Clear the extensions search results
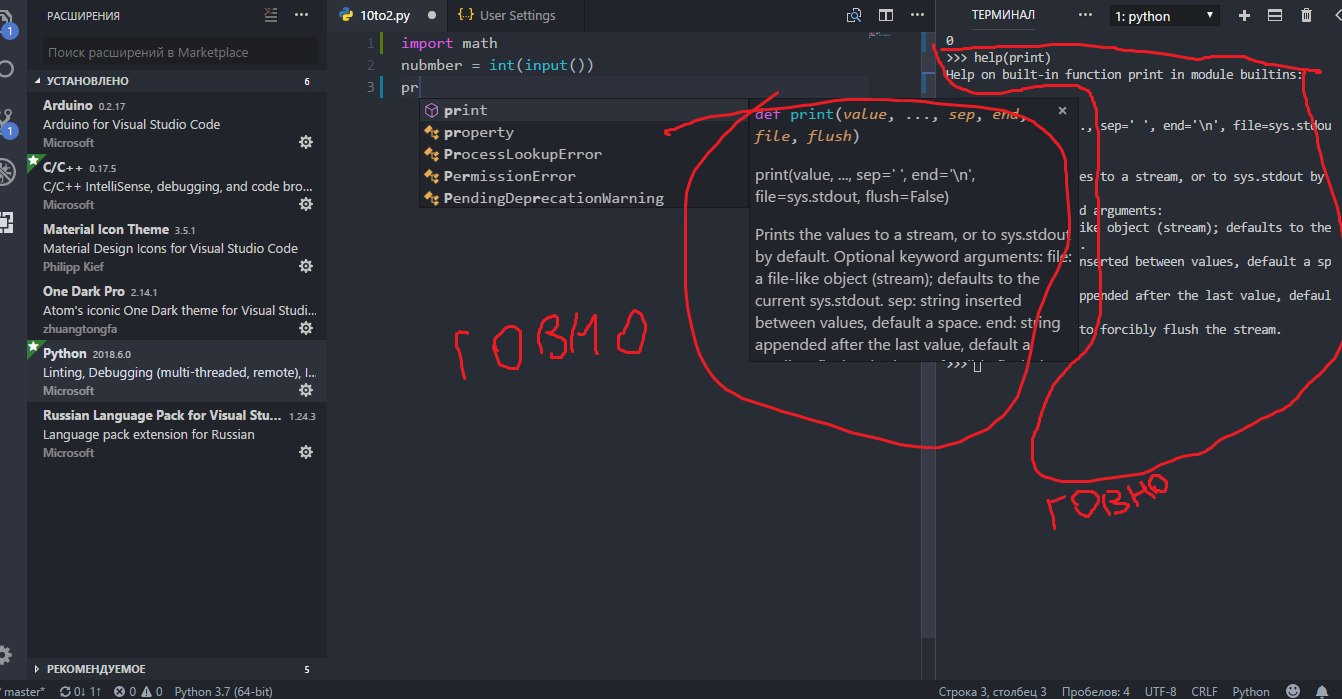The width and height of the screenshot is (1342, 699). (x=272, y=15)
